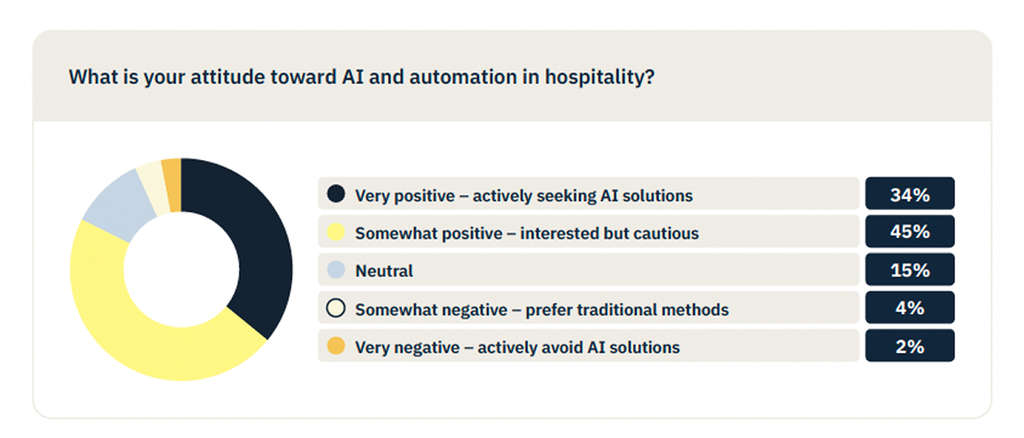The height and width of the screenshot is (438, 1024).
Task: Click the 34% percentage badge
Action: [x=909, y=194]
